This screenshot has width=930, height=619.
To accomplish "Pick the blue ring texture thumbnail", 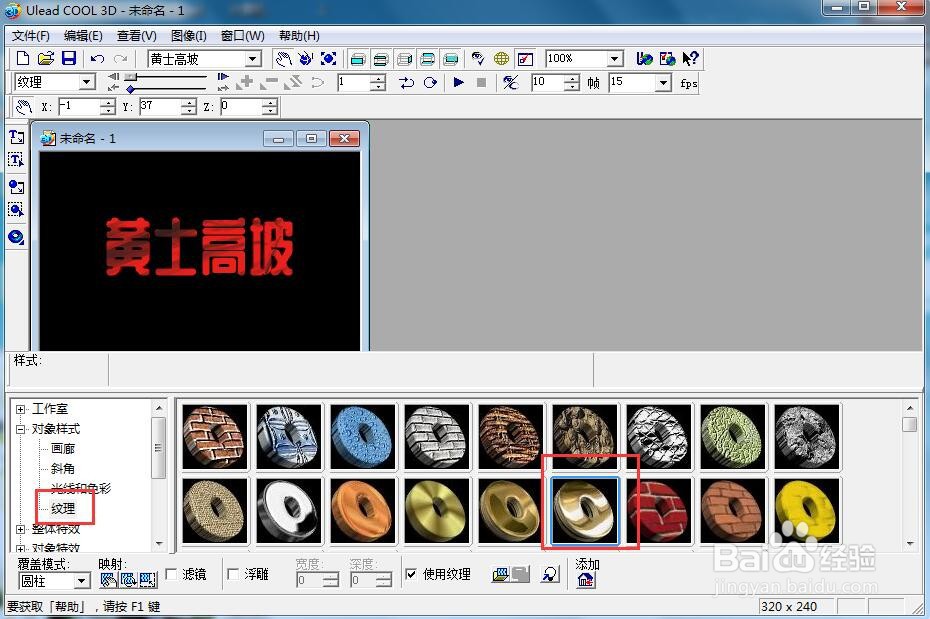I will click(362, 437).
